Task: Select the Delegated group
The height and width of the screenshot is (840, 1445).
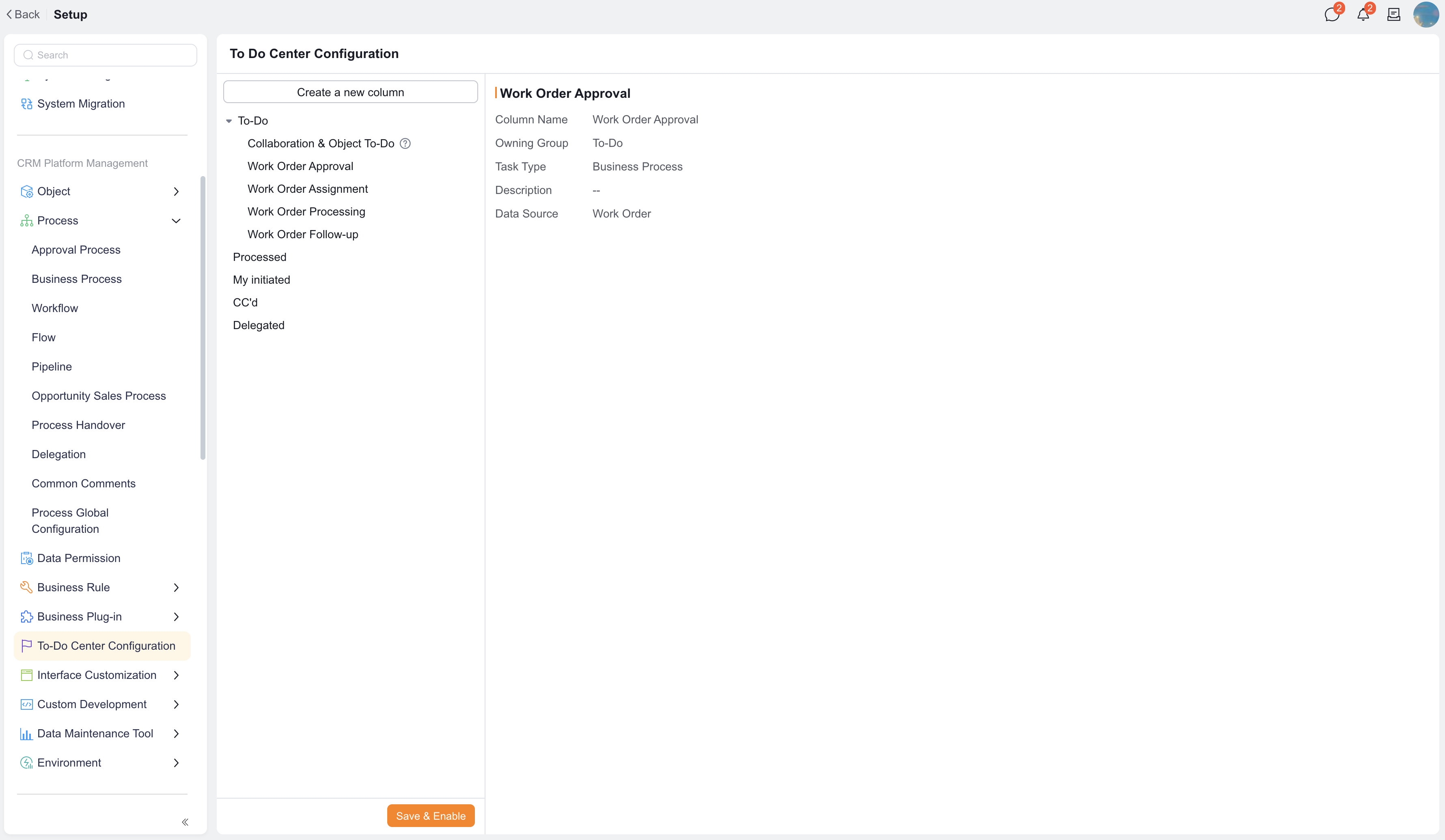Action: (258, 325)
